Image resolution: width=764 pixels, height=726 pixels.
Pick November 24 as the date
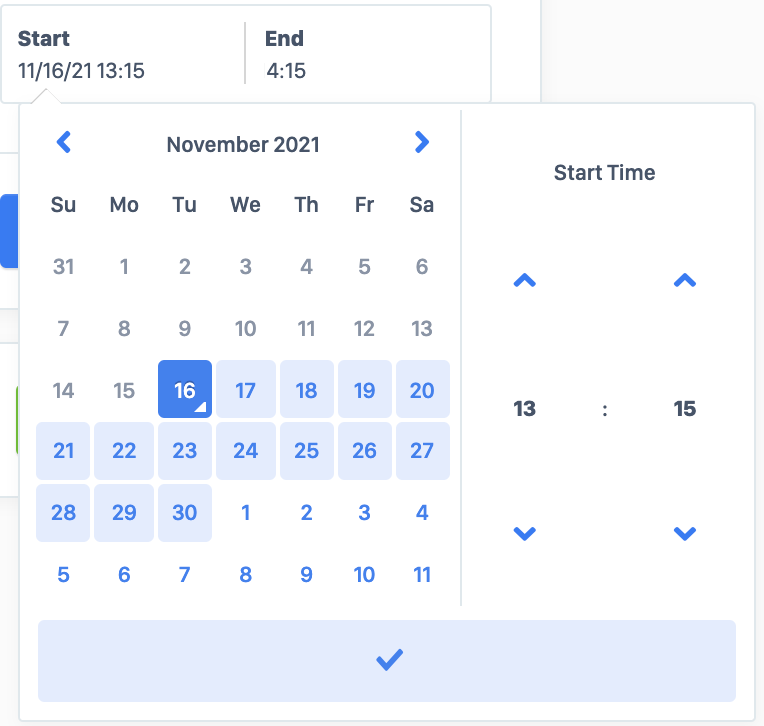click(x=245, y=451)
